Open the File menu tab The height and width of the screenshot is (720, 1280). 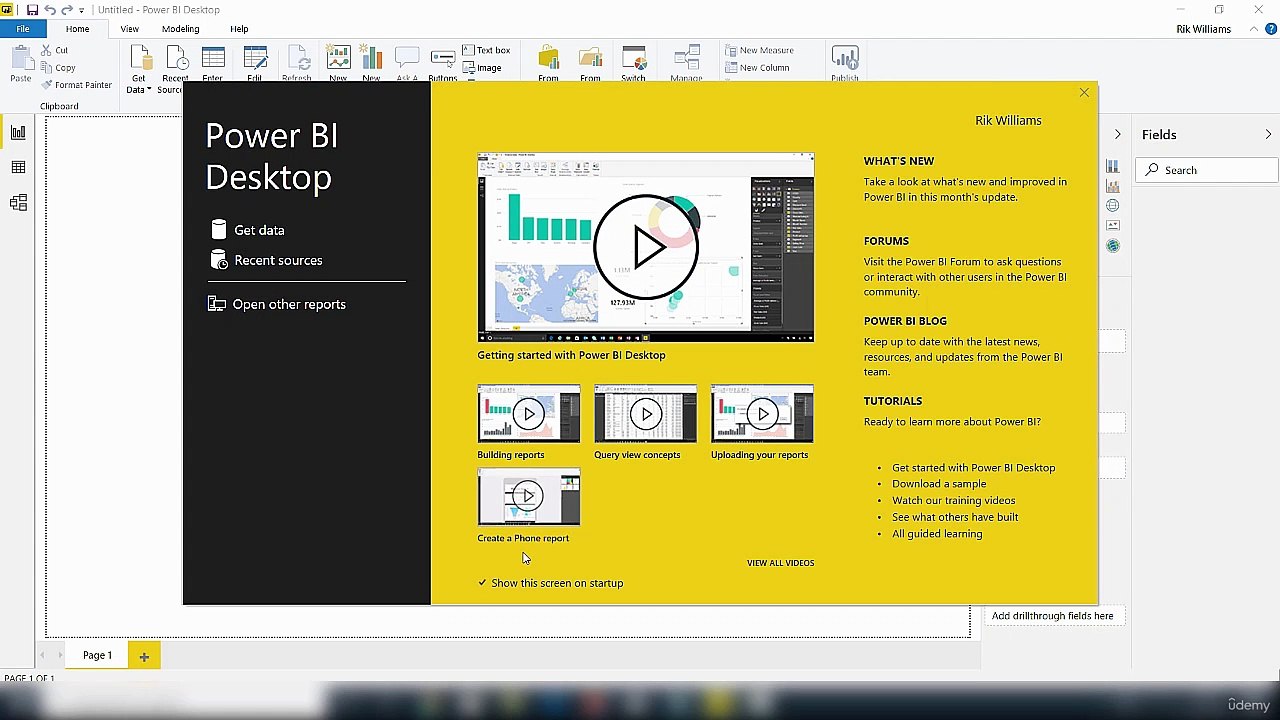22,29
